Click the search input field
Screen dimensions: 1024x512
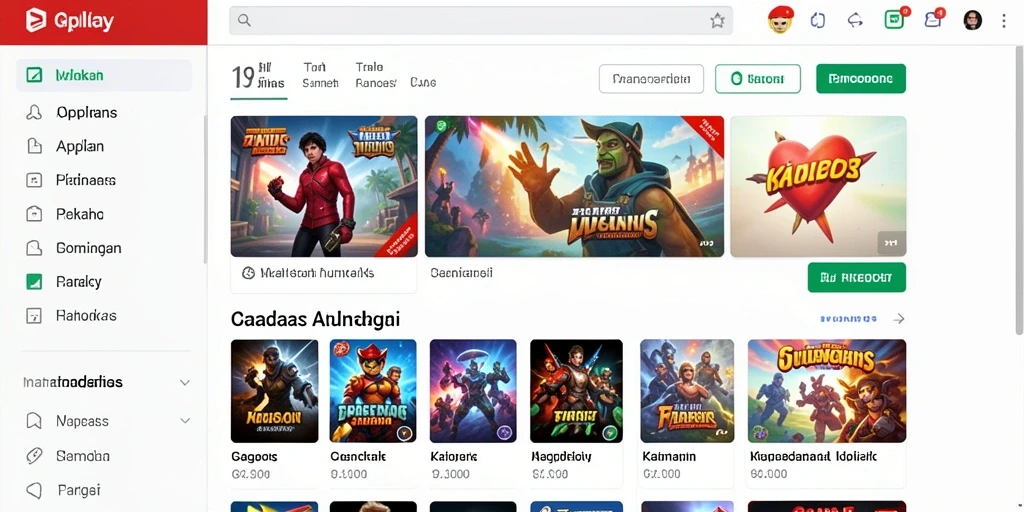pos(481,21)
